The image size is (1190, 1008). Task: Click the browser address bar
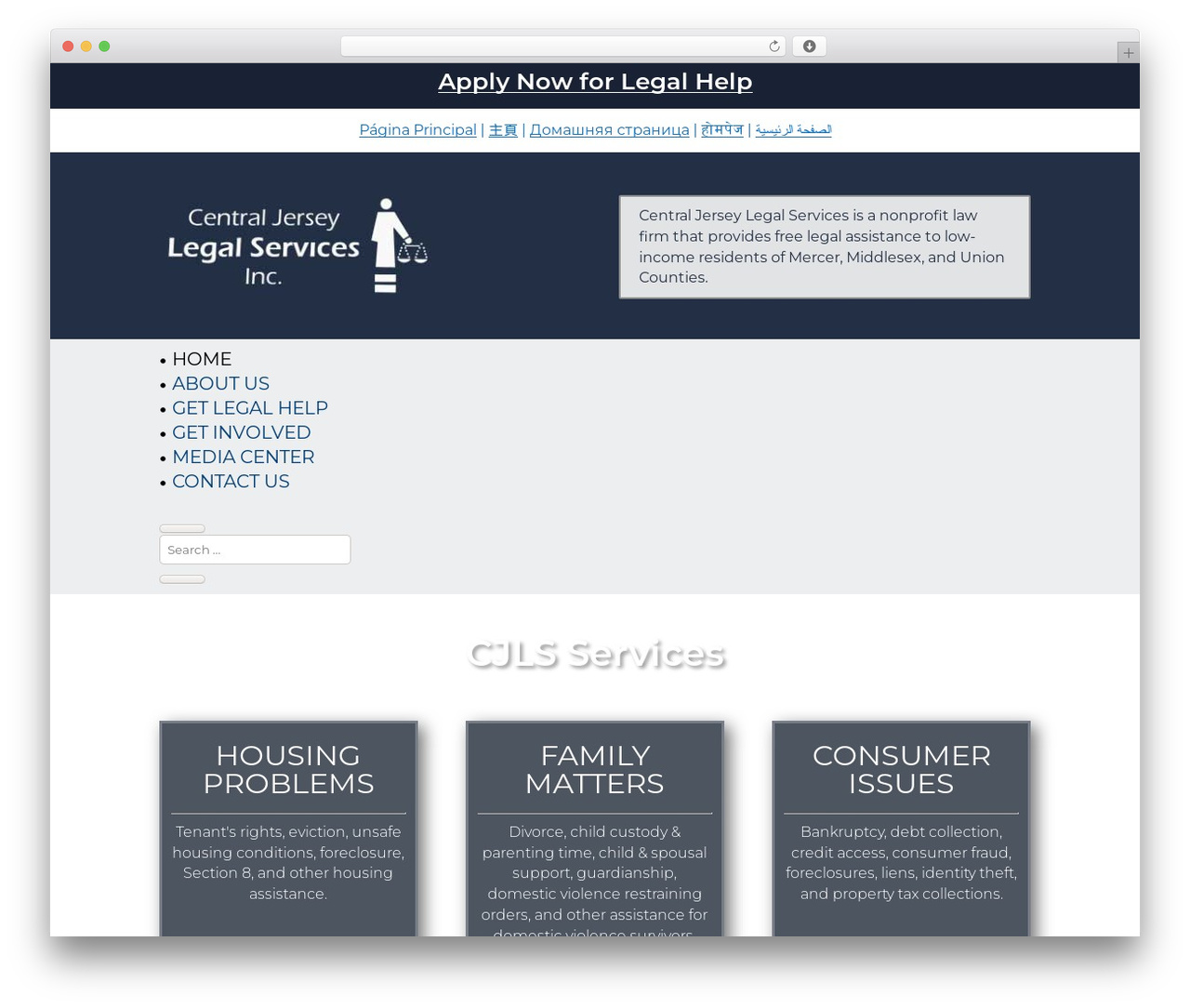[562, 46]
